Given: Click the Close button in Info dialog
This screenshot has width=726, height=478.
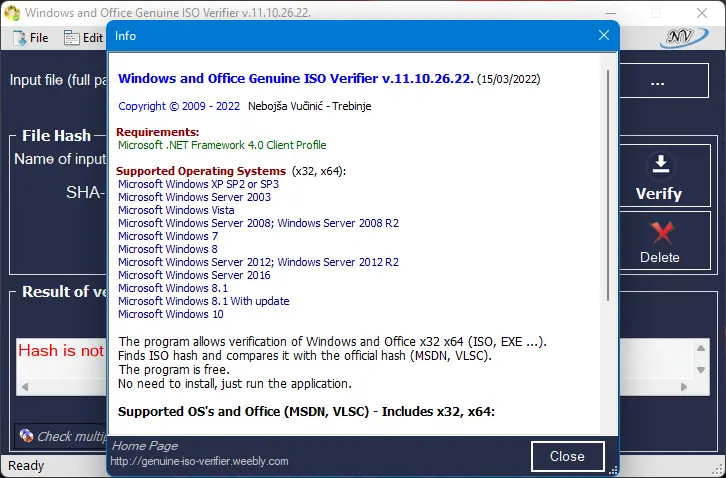Looking at the screenshot, I should pos(568,456).
